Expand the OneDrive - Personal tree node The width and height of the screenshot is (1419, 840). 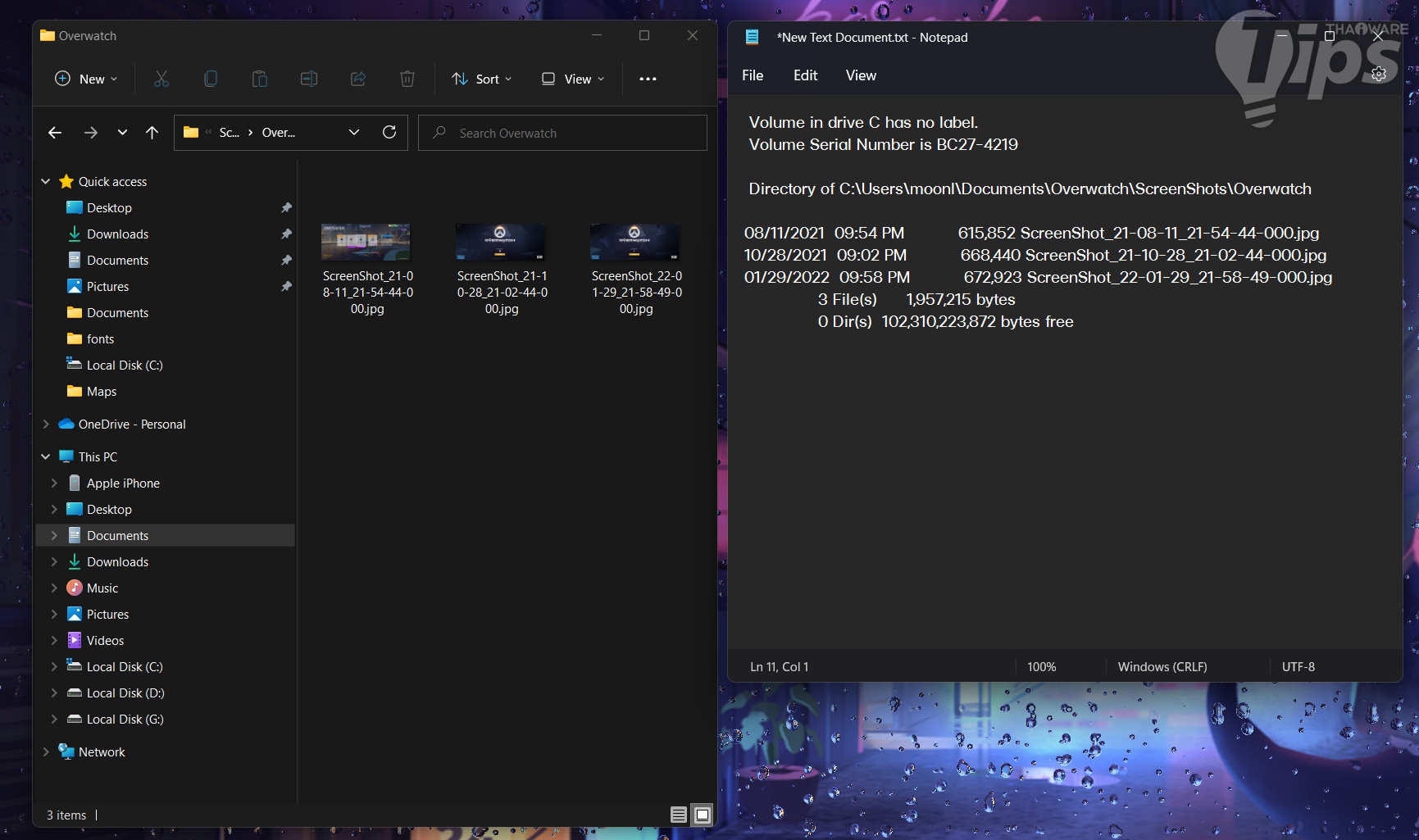click(x=46, y=425)
